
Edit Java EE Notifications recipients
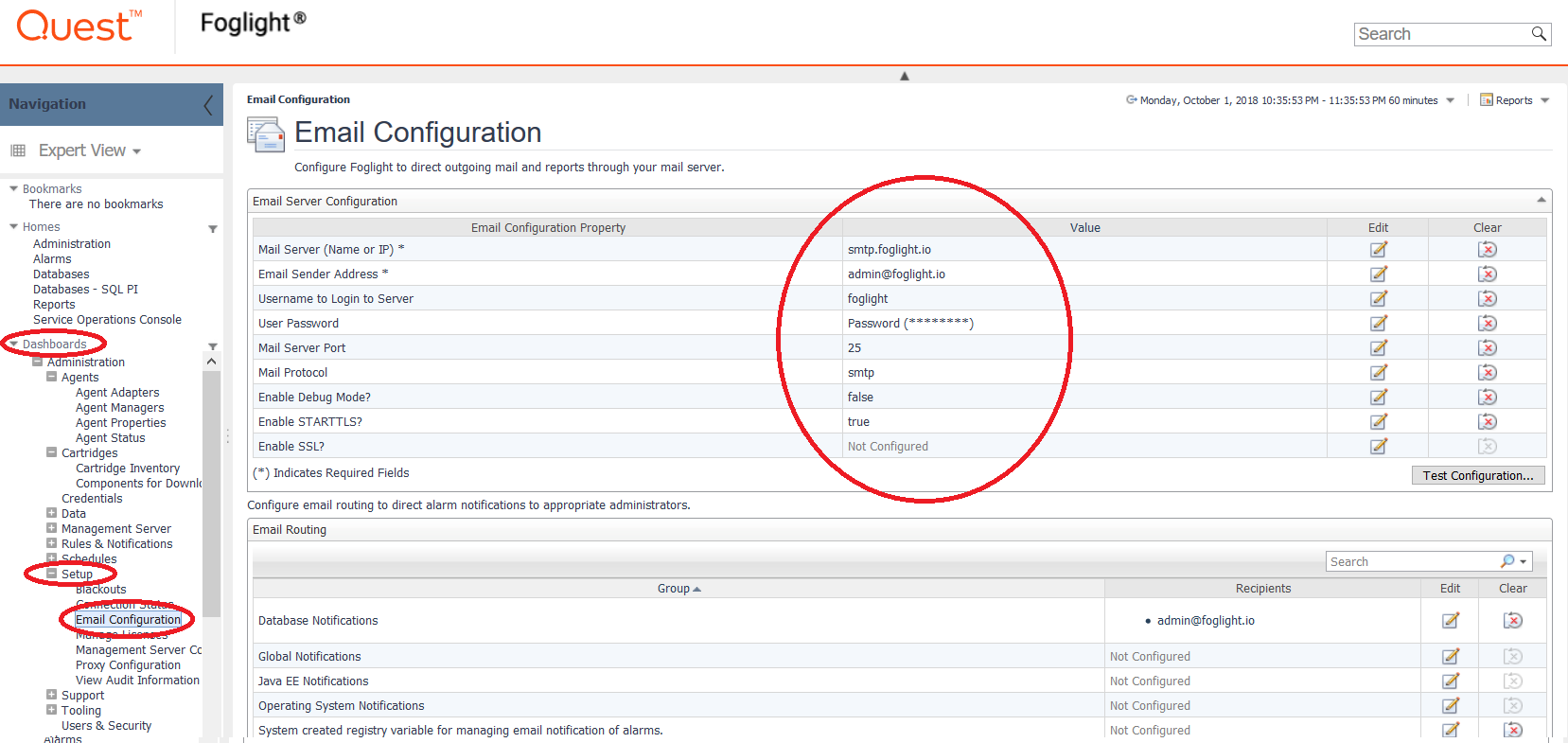click(x=1451, y=681)
